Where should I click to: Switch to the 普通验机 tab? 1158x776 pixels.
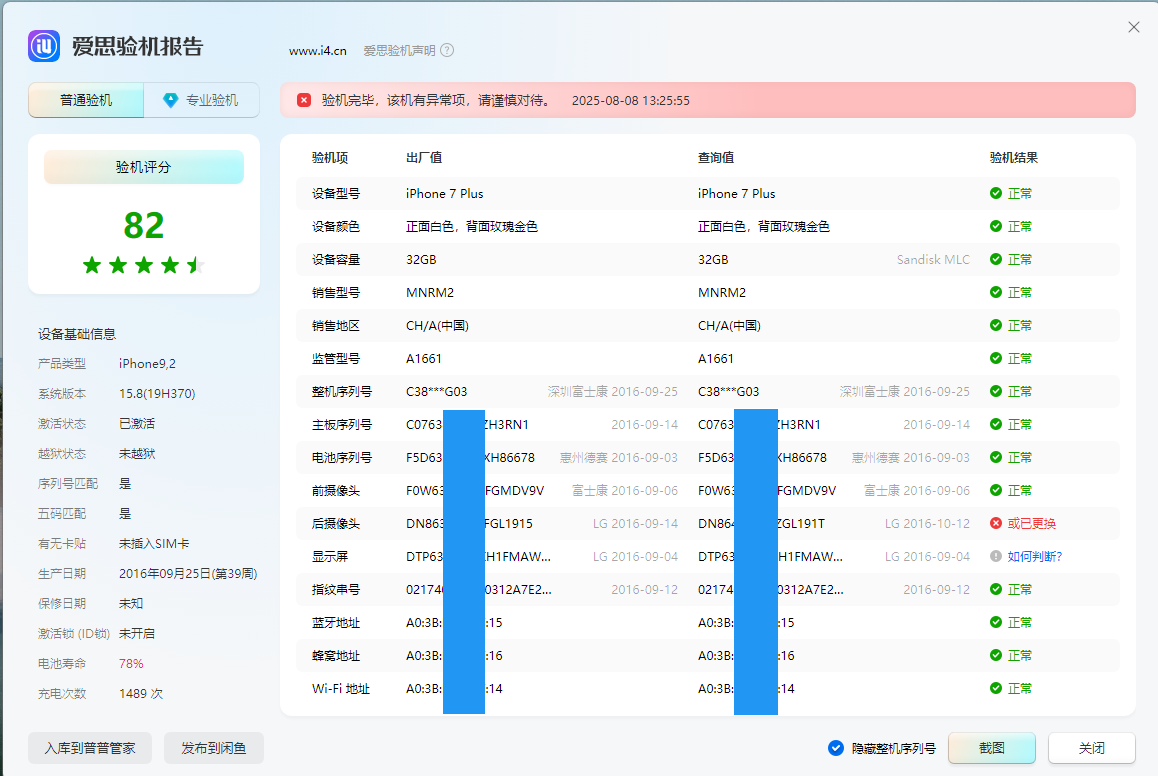pos(86,100)
